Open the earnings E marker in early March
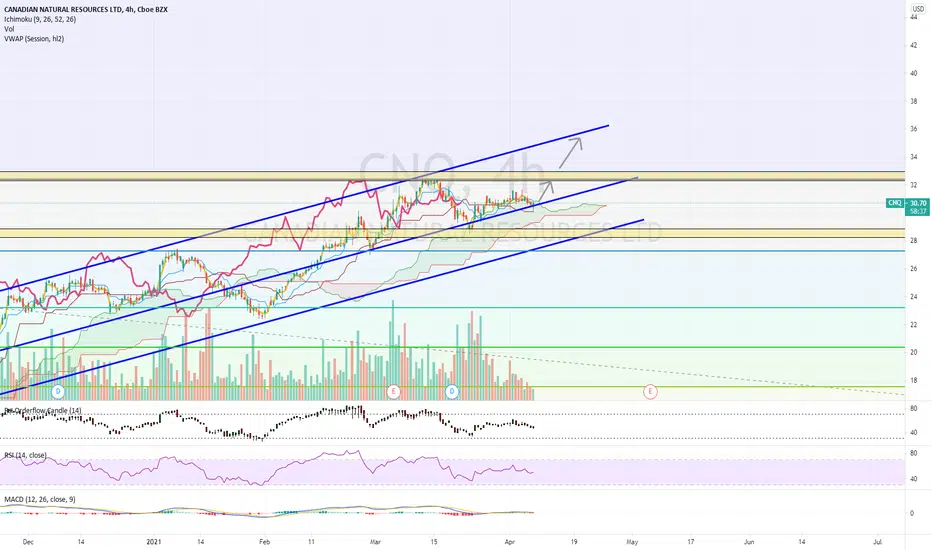 pyautogui.click(x=393, y=391)
